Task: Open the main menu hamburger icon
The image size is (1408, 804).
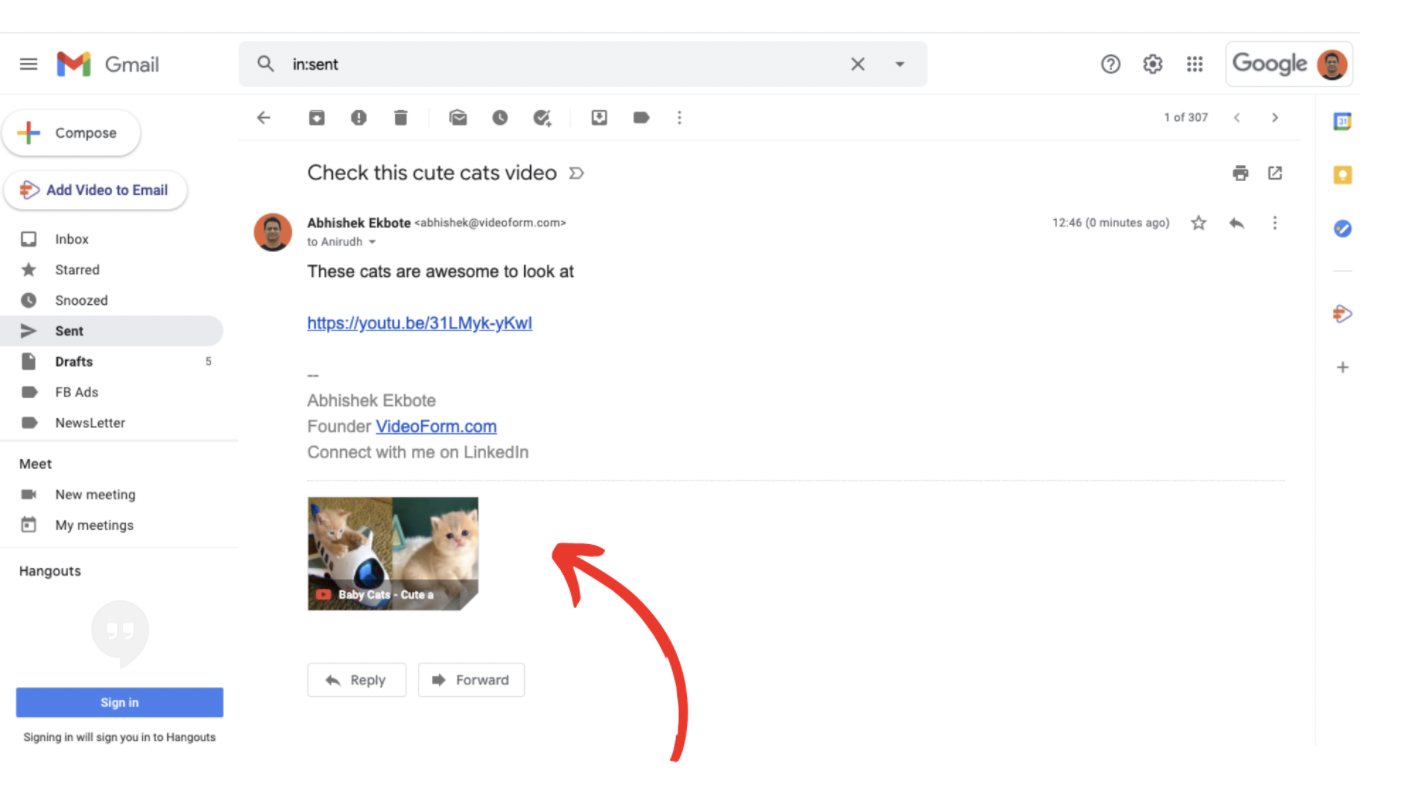Action: (x=29, y=64)
